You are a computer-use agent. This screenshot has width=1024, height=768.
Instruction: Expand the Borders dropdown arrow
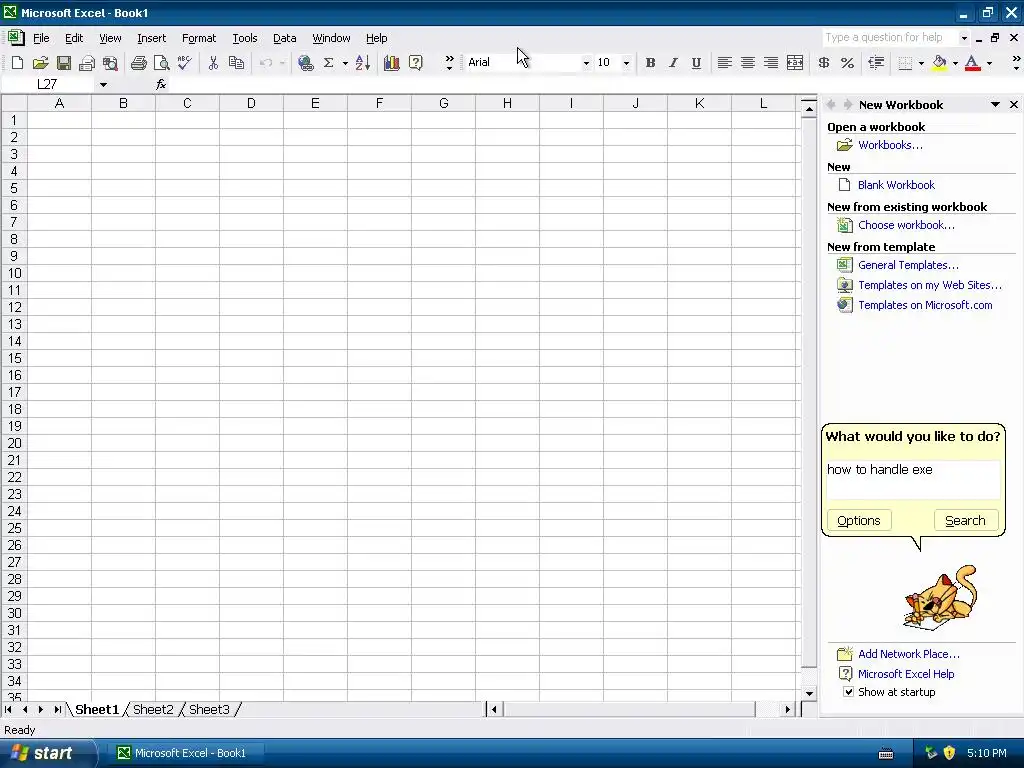(921, 63)
